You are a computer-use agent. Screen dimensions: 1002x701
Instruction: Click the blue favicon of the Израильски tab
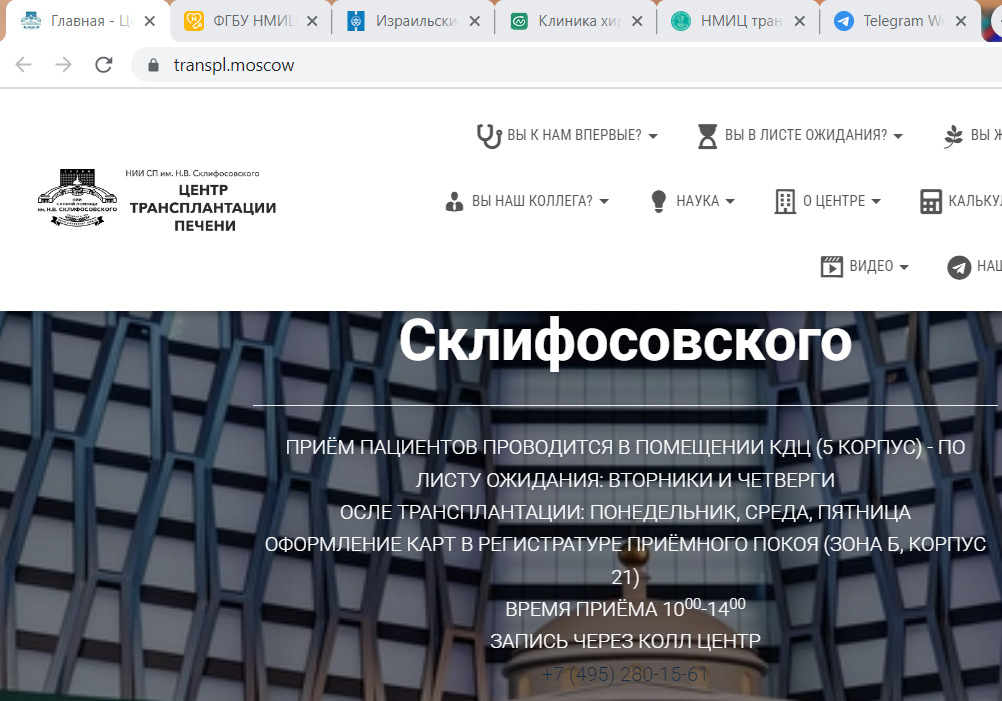(356, 21)
